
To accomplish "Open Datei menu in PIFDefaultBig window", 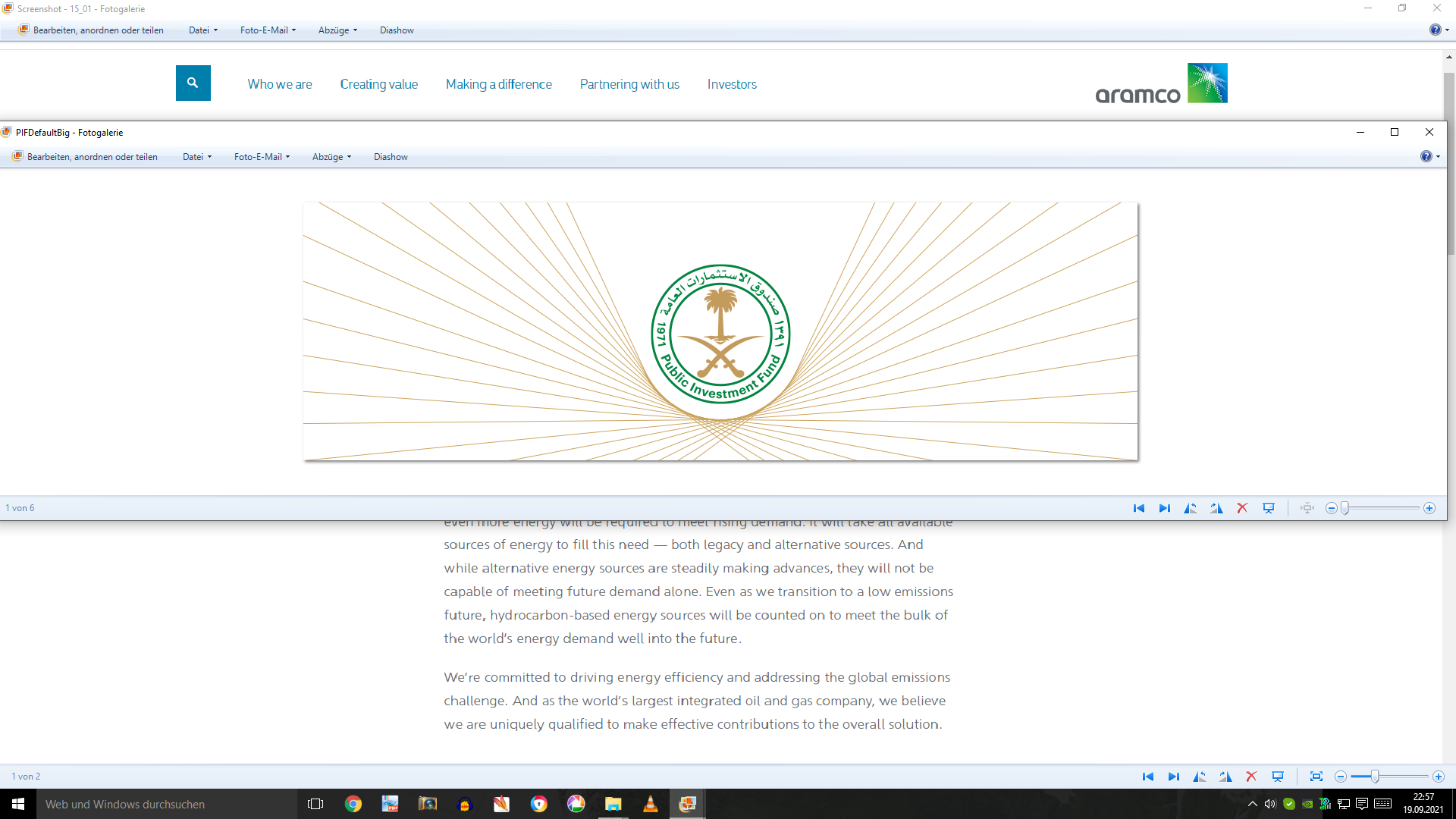I will [197, 157].
